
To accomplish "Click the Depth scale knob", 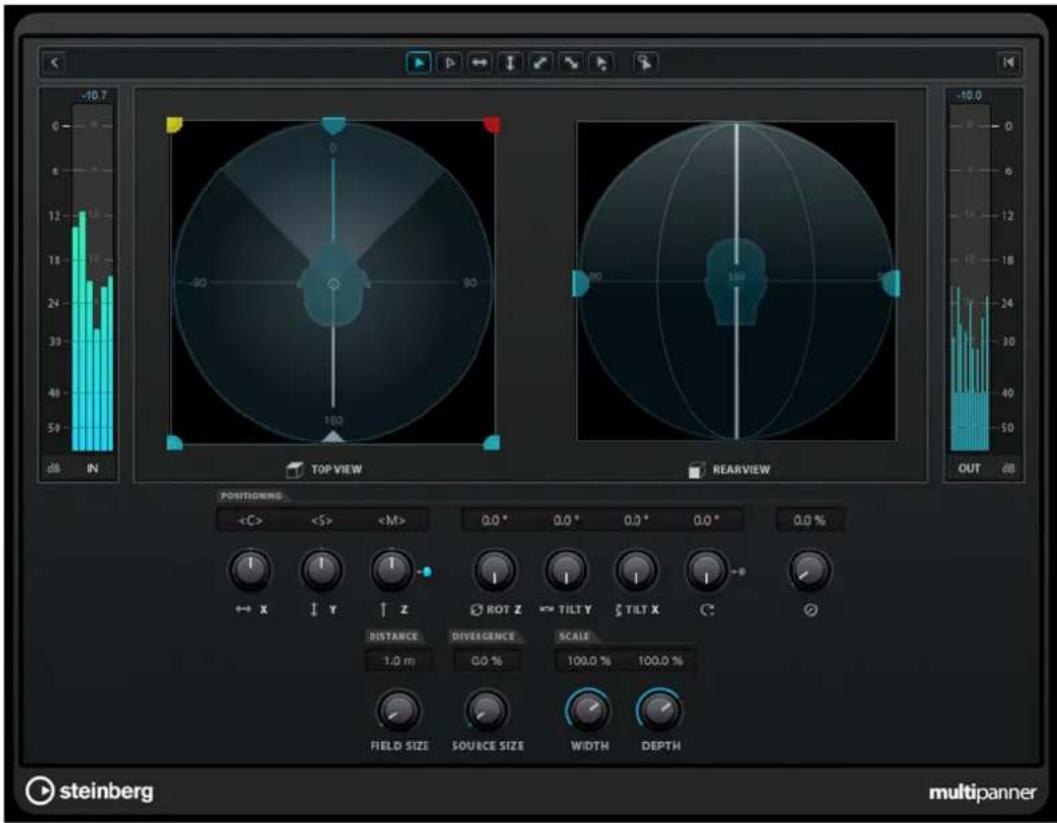I will pos(659,710).
